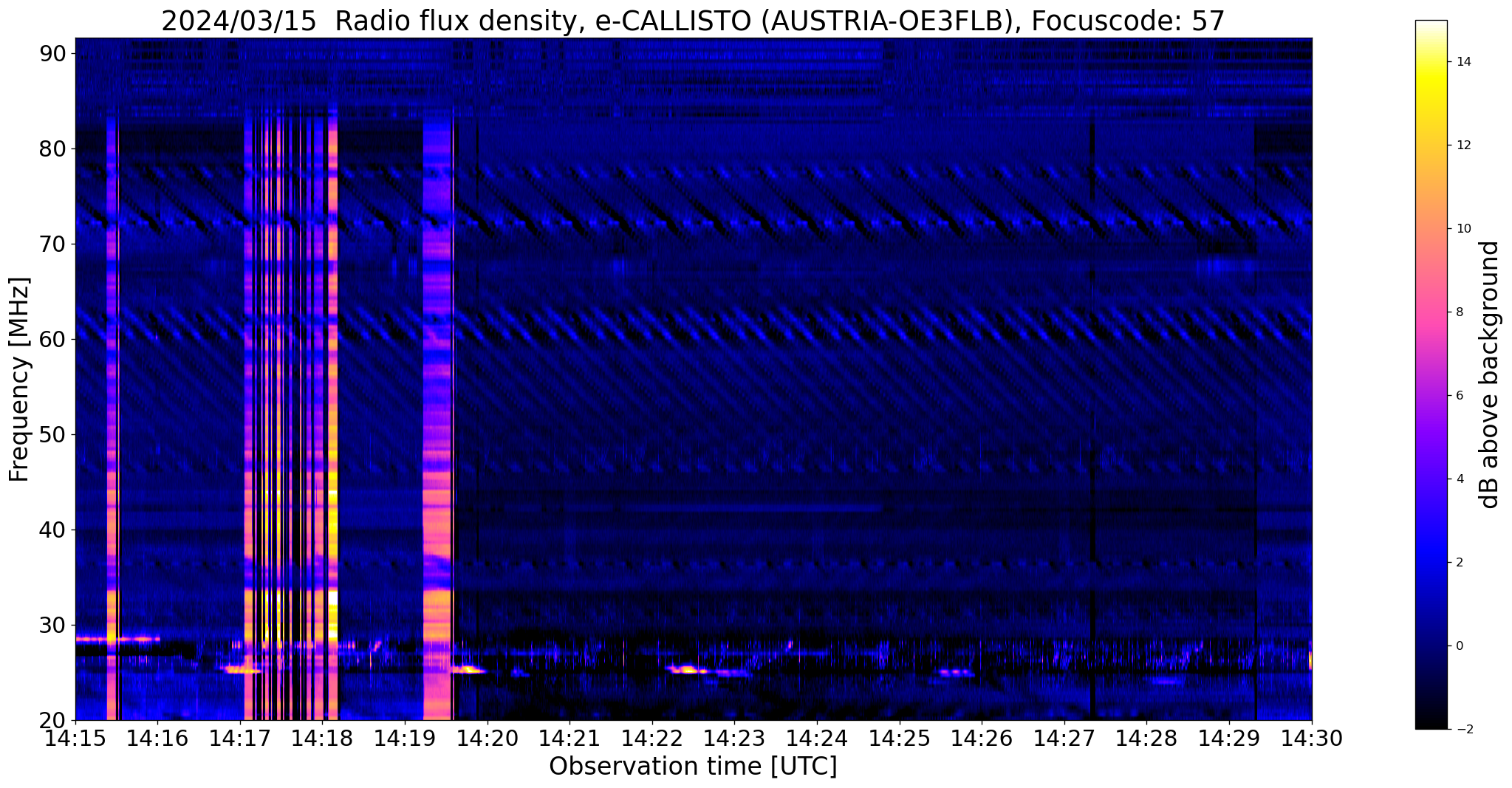
Task: Click the colorbar tick value 14
Action: 1463,62
